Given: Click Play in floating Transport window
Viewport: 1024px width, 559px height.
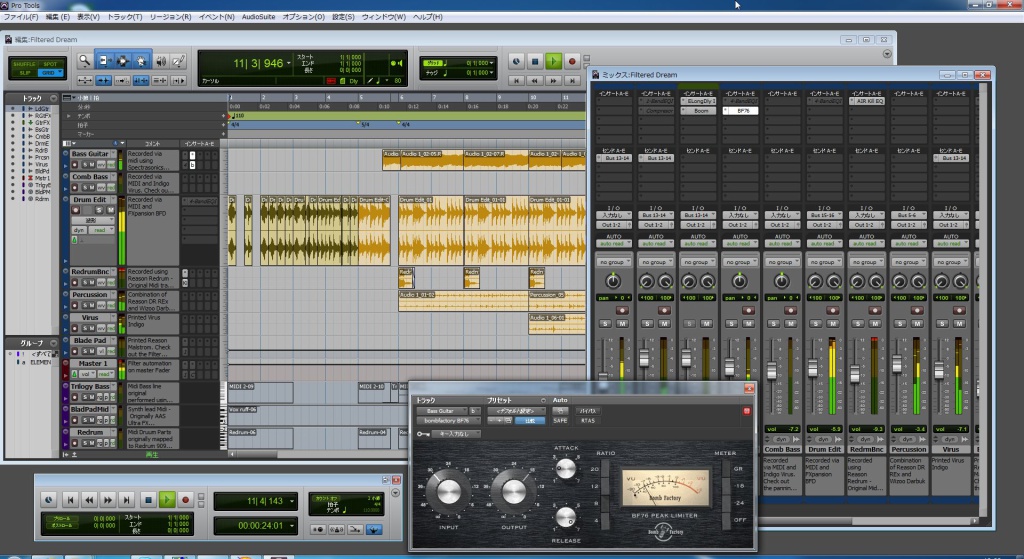Looking at the screenshot, I should [167, 500].
